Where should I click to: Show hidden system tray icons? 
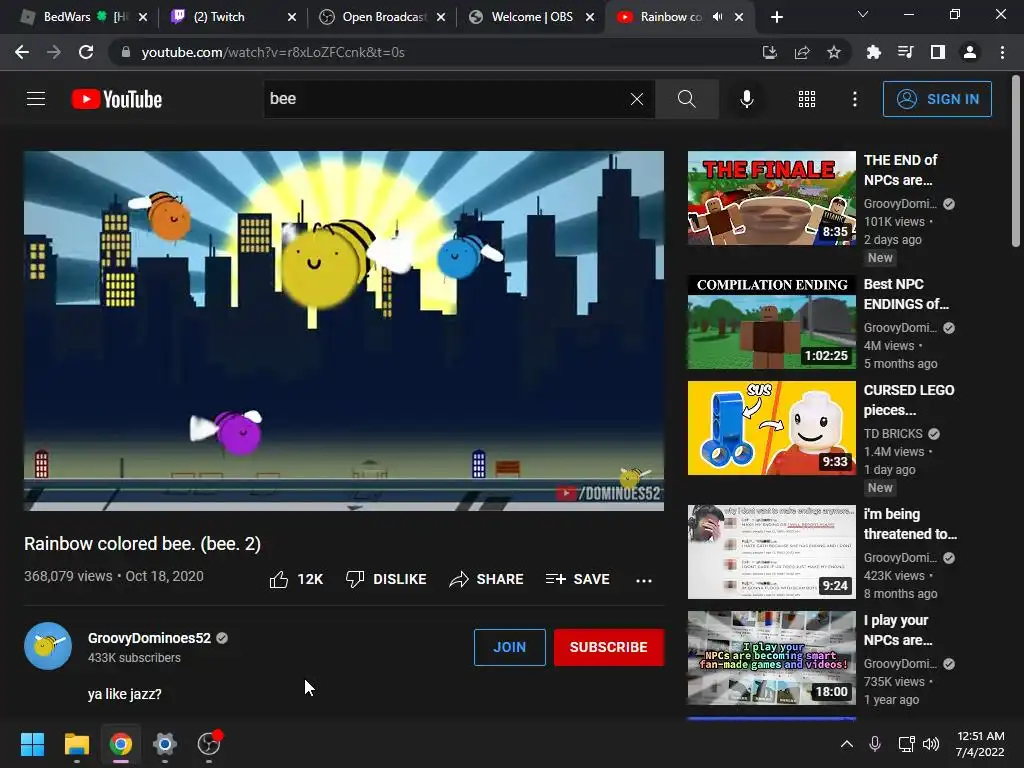coord(846,744)
